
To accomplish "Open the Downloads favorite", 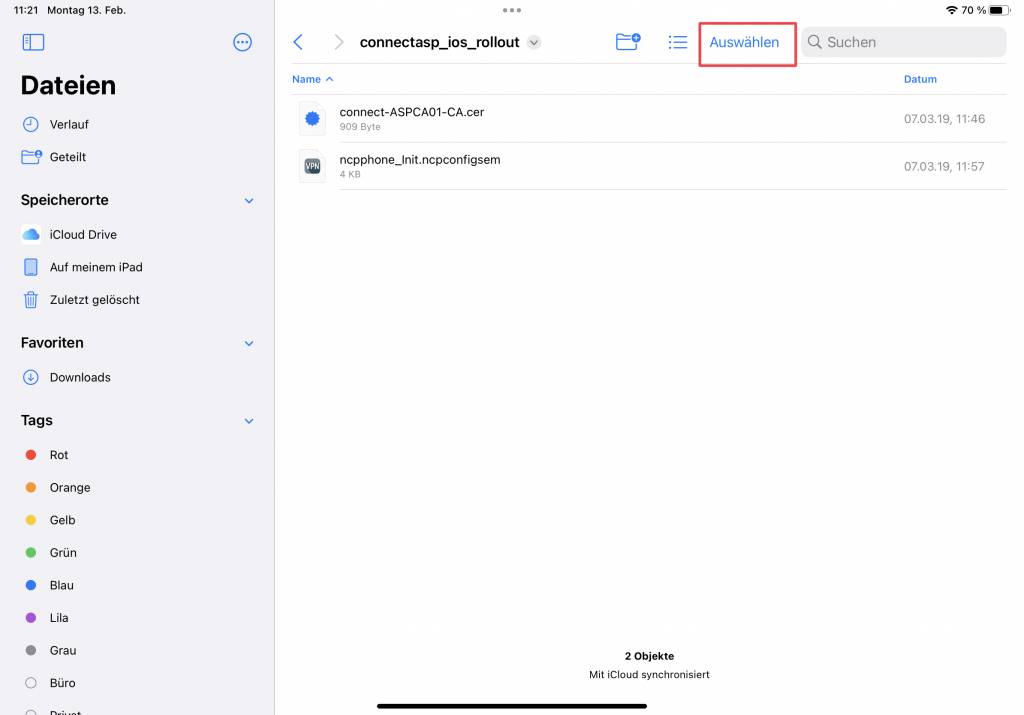I will click(x=79, y=378).
